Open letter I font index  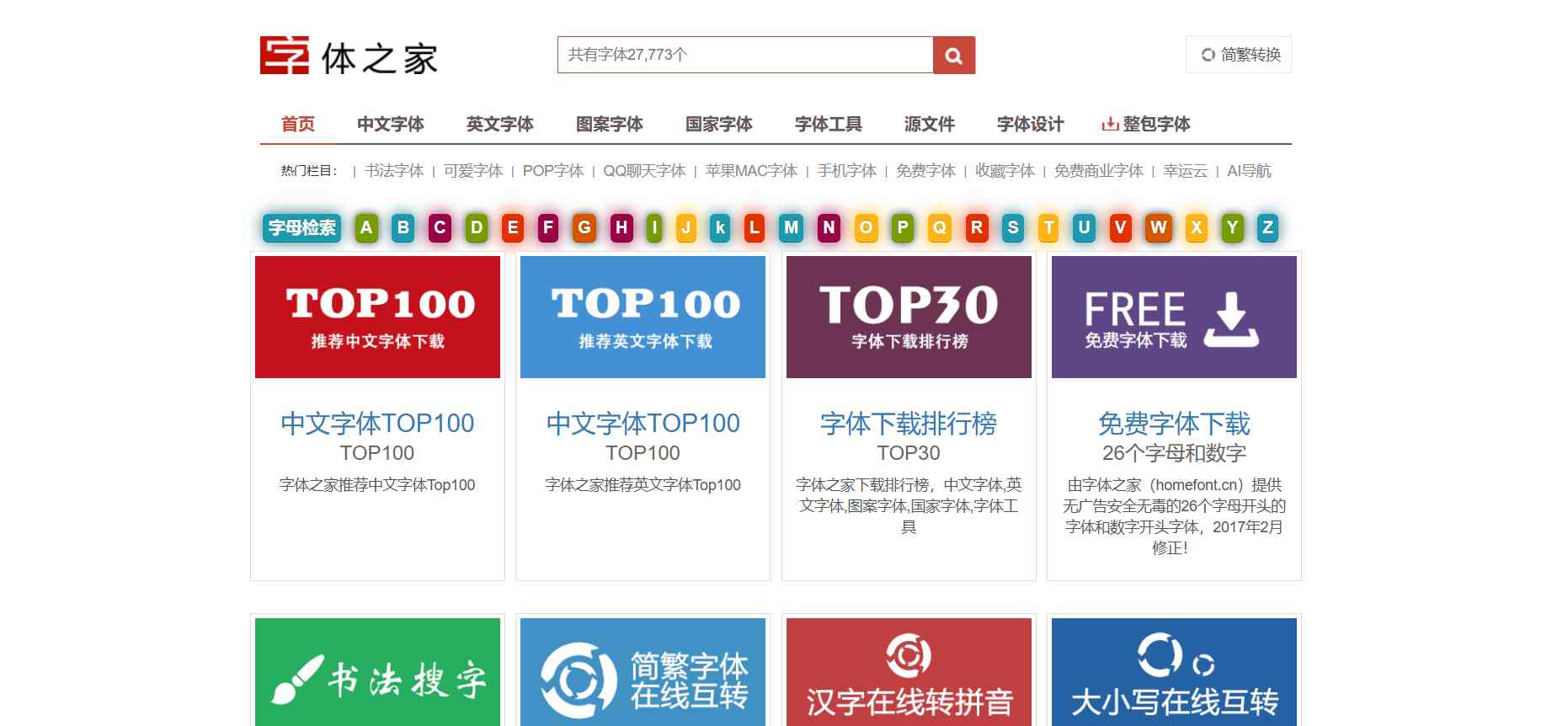pyautogui.click(x=654, y=227)
